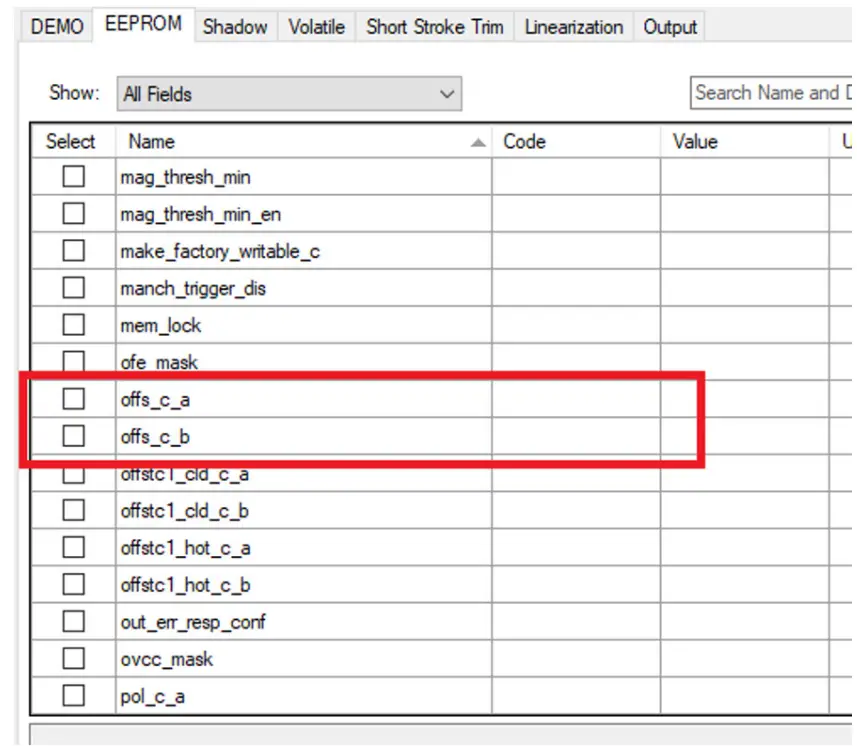This screenshot has width=857, height=746.
Task: Open the Show All Fields dropdown
Action: [x=289, y=94]
